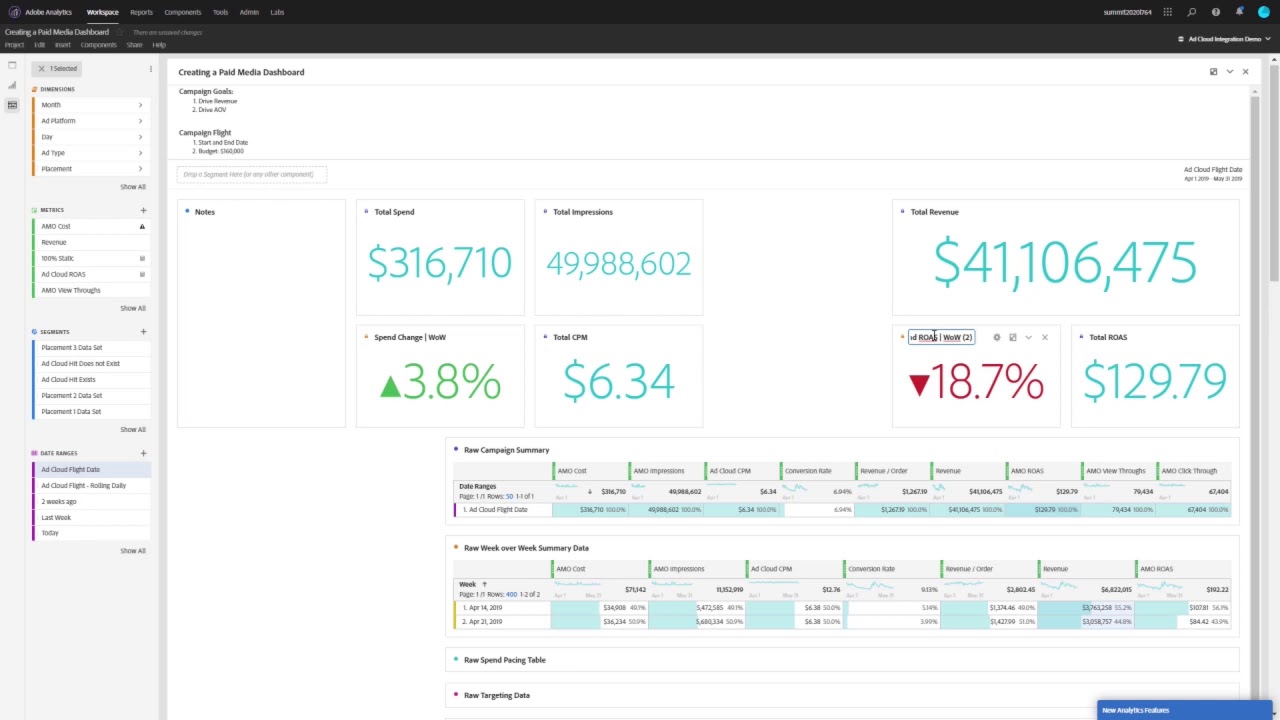Favorite the project with star icon
The height and width of the screenshot is (720, 1280).
pyautogui.click(x=119, y=32)
